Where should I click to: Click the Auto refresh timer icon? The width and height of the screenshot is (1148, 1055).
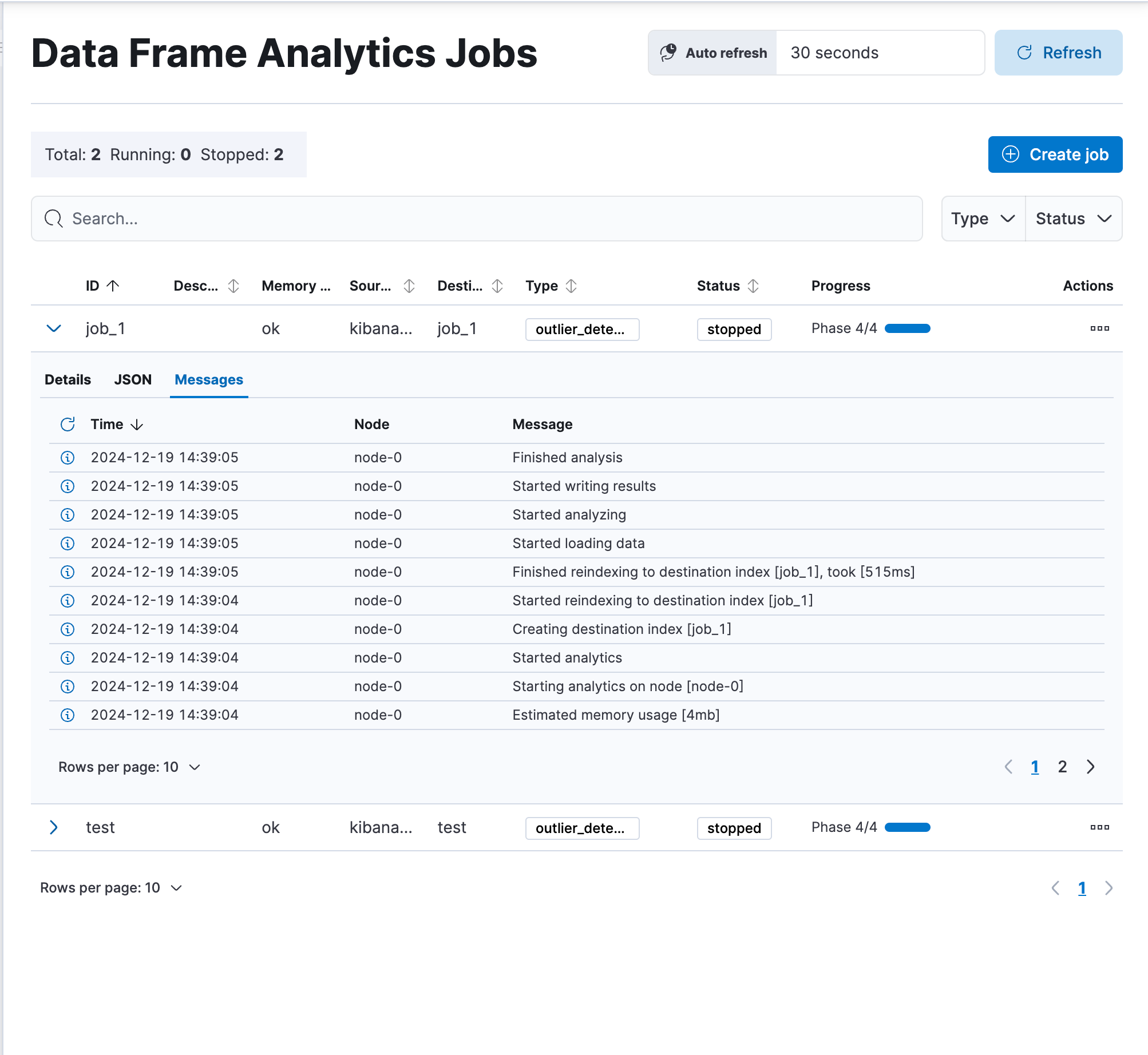(x=668, y=53)
